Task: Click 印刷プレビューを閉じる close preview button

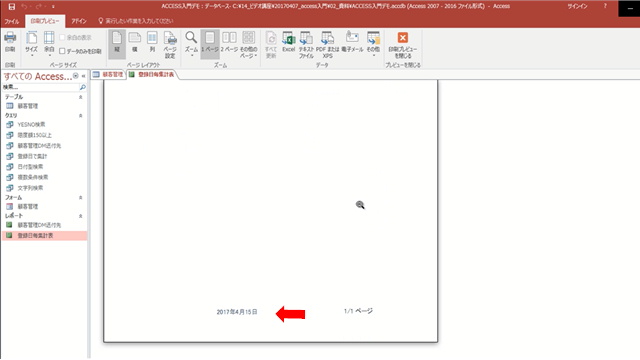Action: click(x=402, y=45)
